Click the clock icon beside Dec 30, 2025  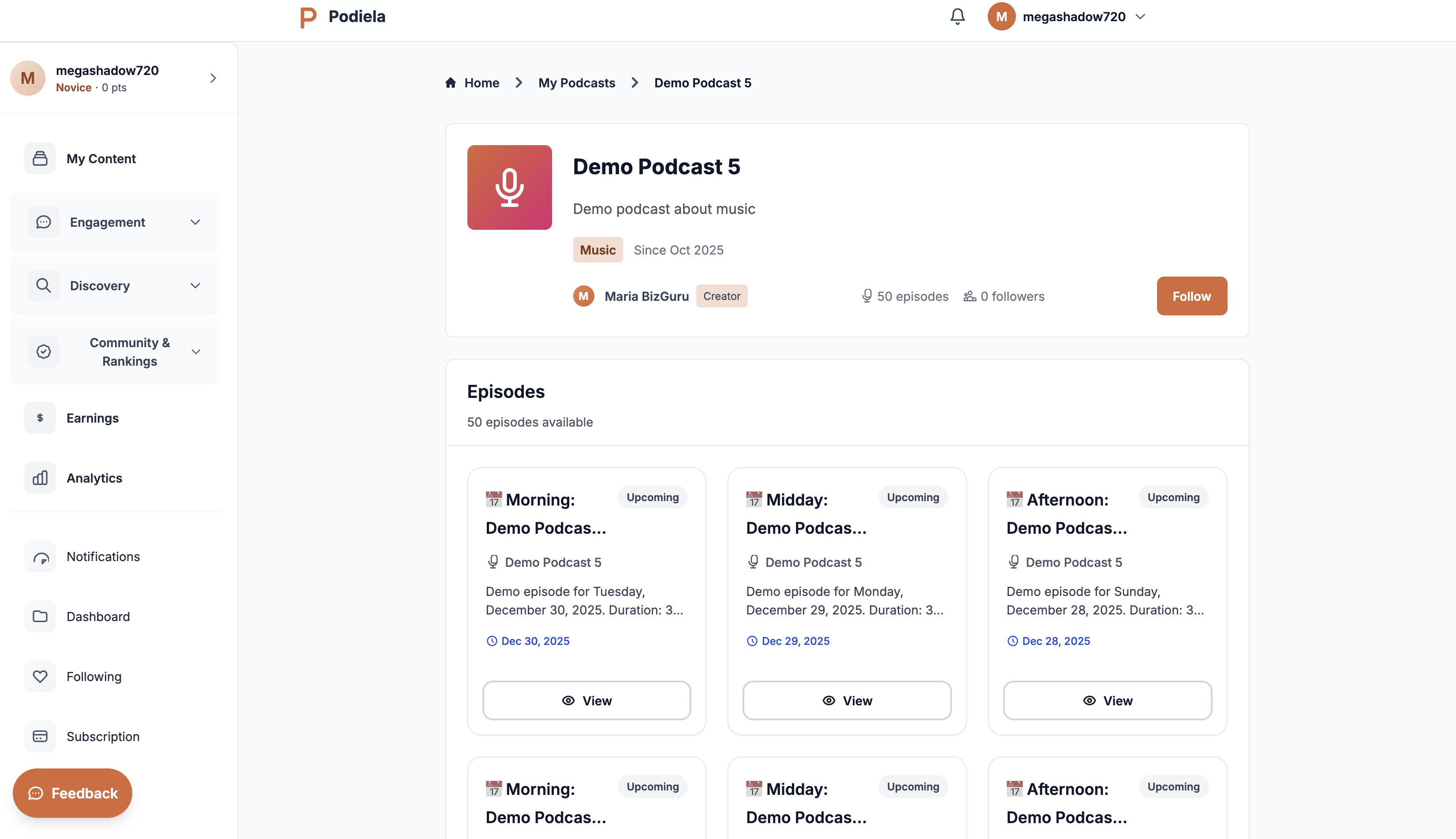click(491, 641)
